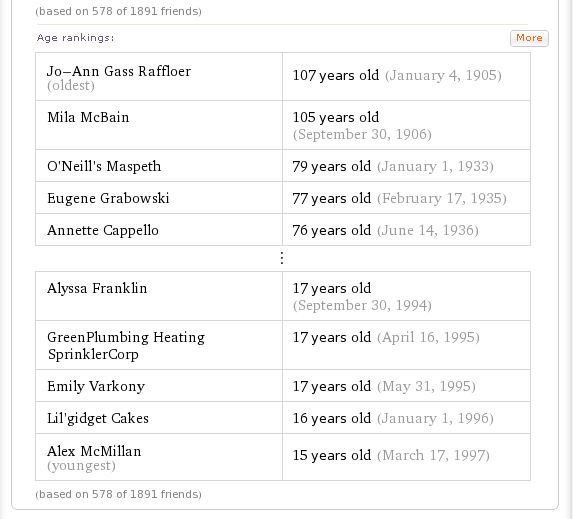Click the June 14, 1936 birth date
573x519 pixels.
click(428, 231)
